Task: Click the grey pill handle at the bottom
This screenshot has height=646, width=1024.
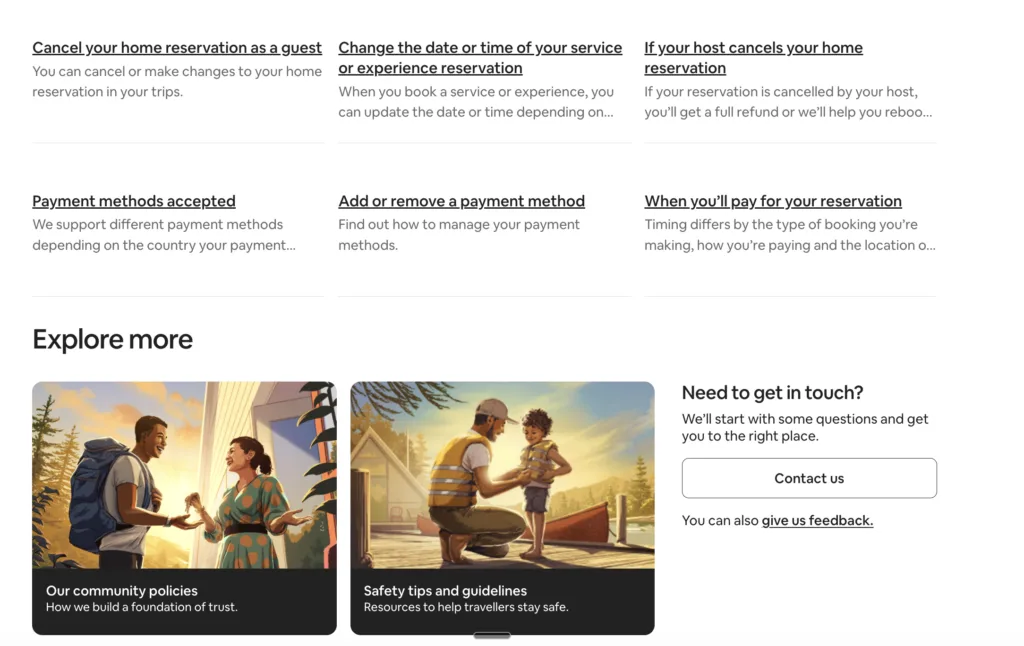Action: click(x=492, y=635)
